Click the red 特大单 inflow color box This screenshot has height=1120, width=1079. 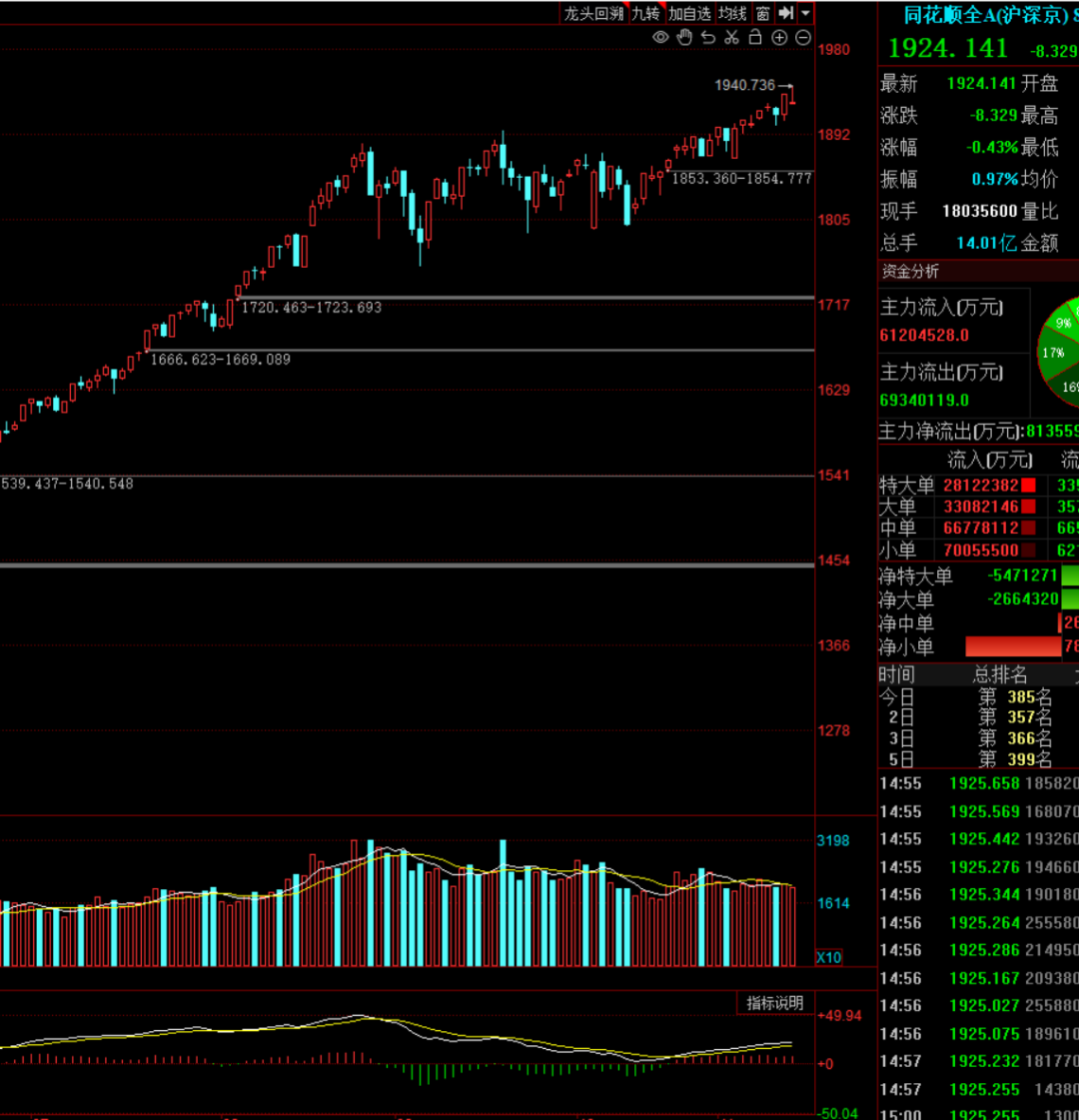[1028, 486]
